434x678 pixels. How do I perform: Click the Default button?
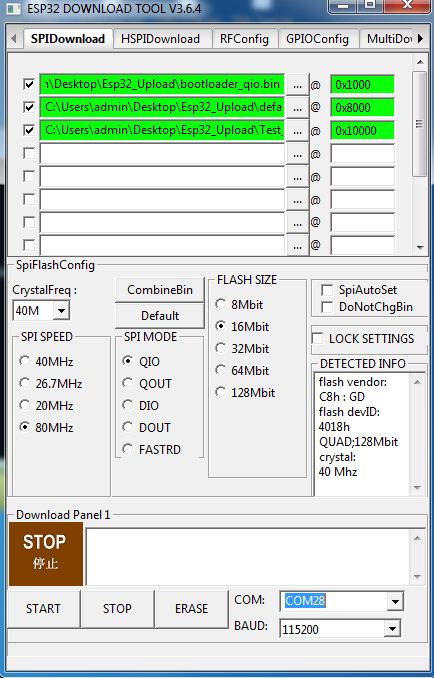(x=160, y=316)
